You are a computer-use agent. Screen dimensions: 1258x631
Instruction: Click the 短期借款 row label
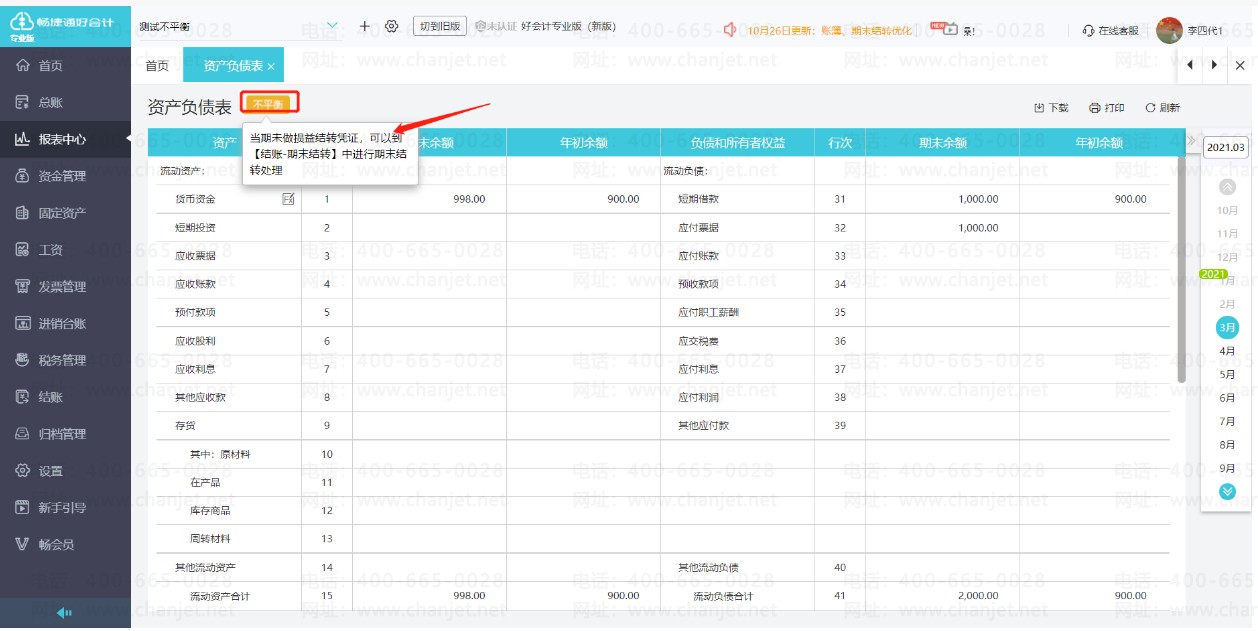pyautogui.click(x=698, y=199)
